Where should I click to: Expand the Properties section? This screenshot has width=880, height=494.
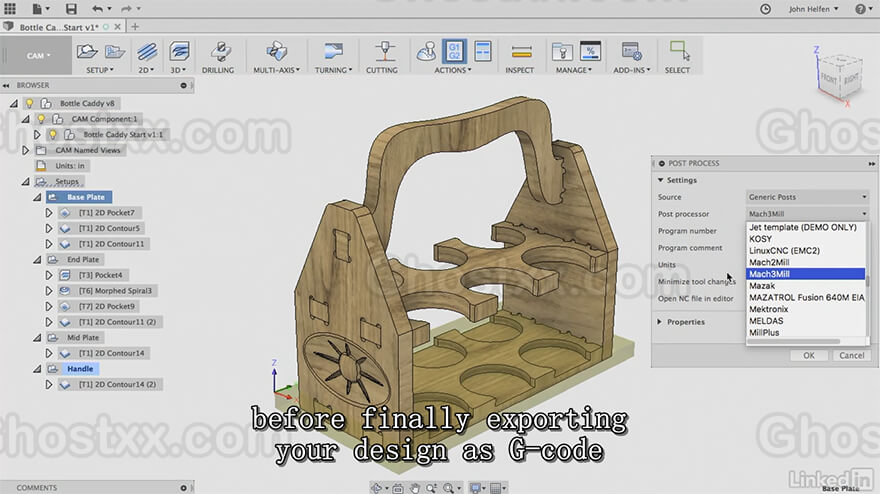660,322
